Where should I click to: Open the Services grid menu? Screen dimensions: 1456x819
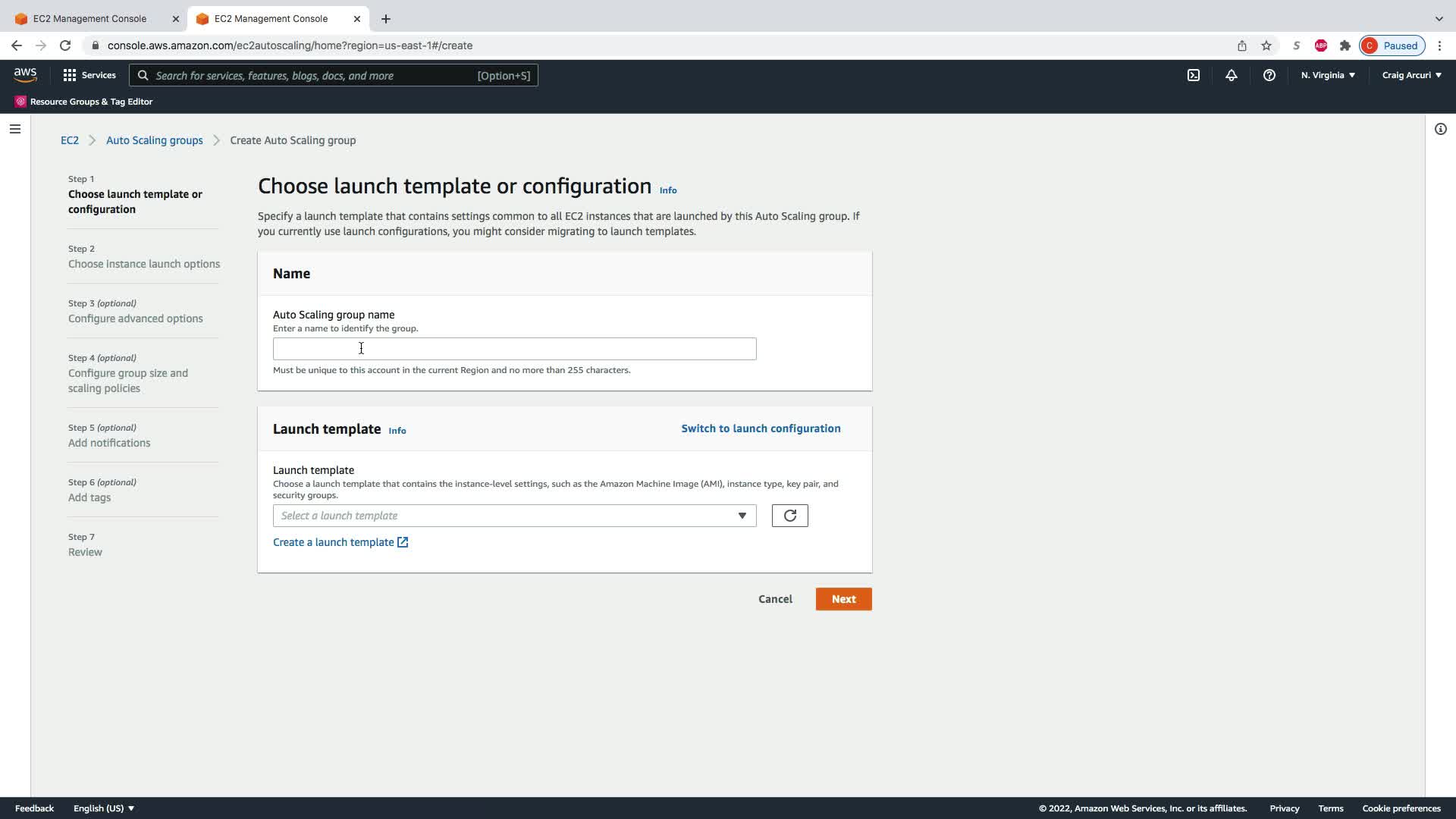(89, 75)
